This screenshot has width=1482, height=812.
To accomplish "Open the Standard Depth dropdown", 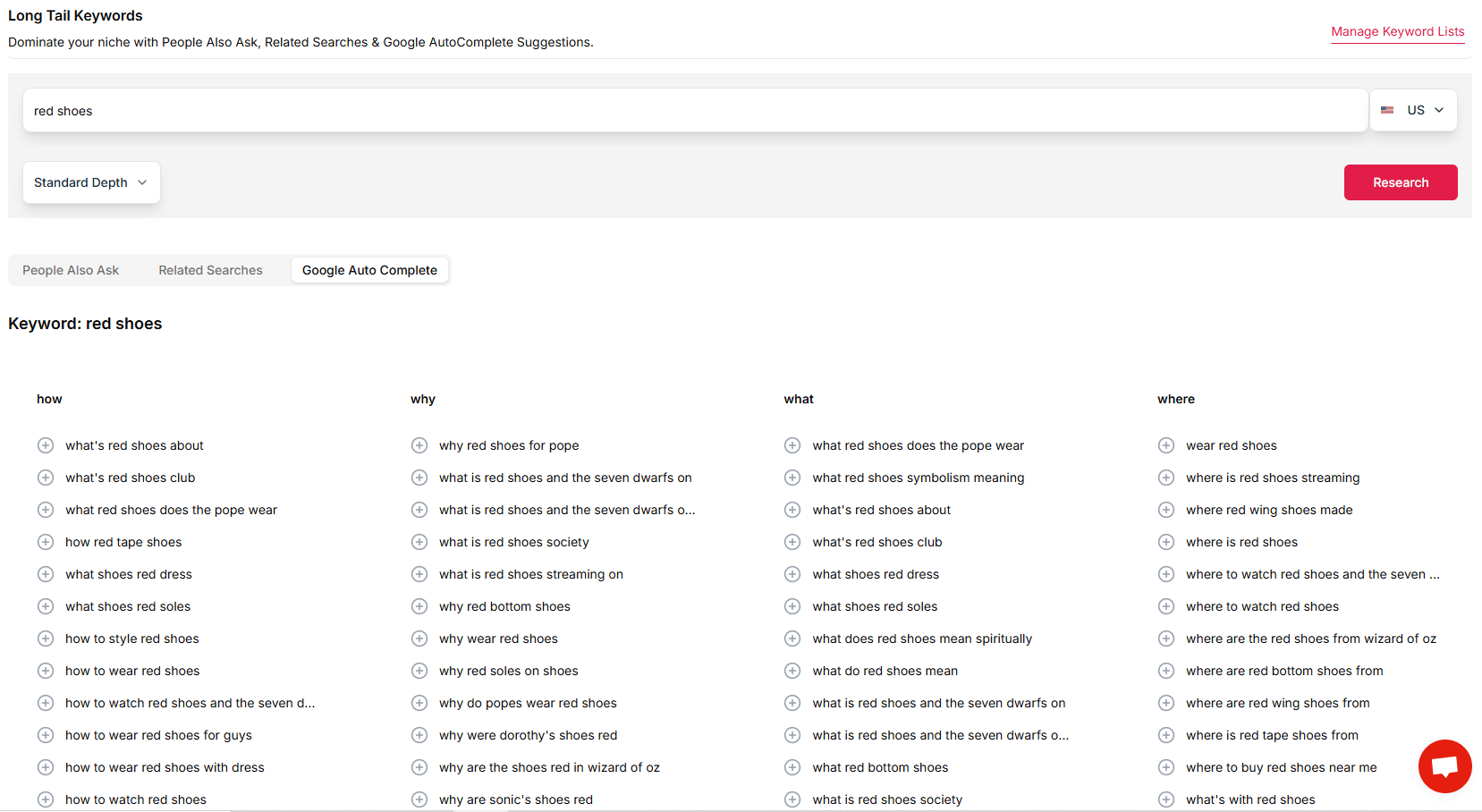I will pos(91,182).
